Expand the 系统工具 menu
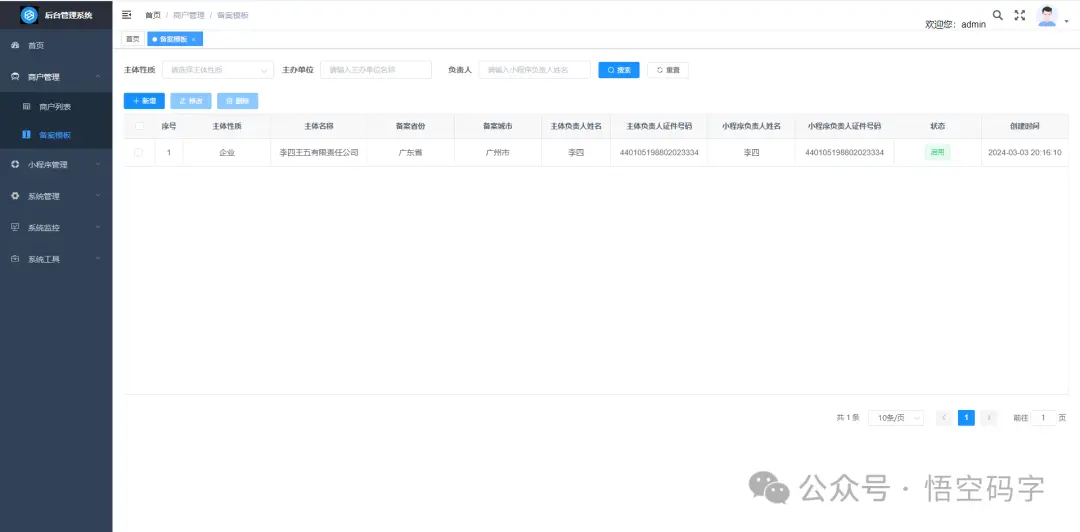The height and width of the screenshot is (532, 1080). click(56, 259)
